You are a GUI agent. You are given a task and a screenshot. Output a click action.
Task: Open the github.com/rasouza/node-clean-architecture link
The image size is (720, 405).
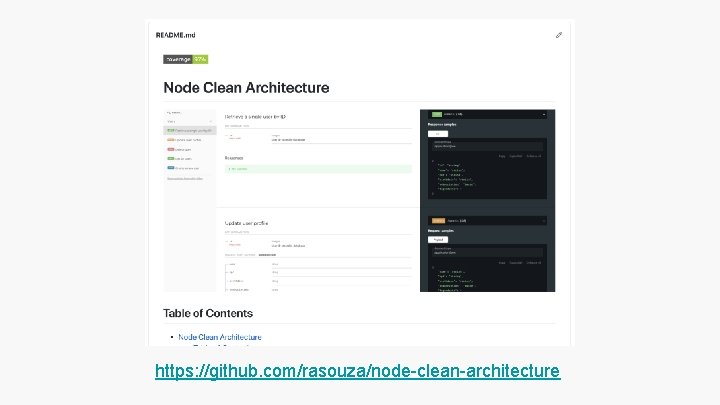358,371
